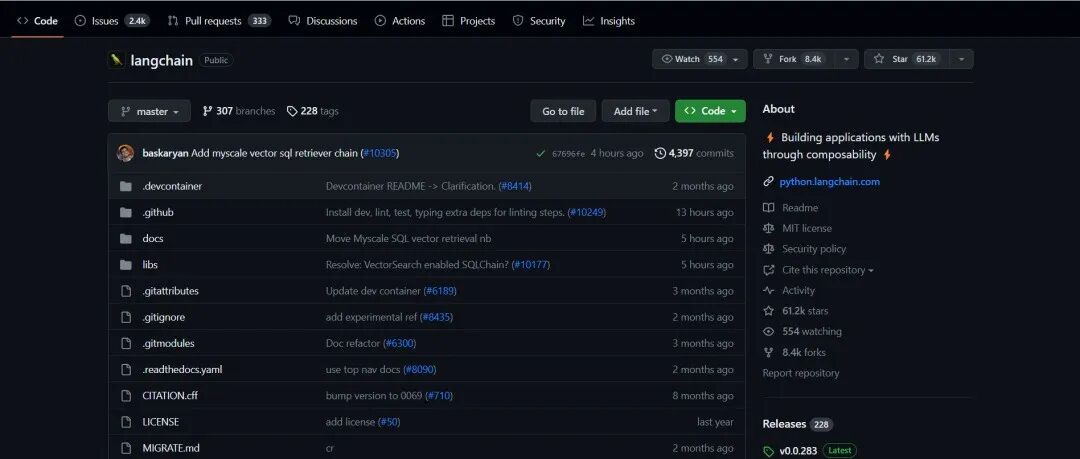Click Report repository link
The width and height of the screenshot is (1080, 459).
point(800,373)
